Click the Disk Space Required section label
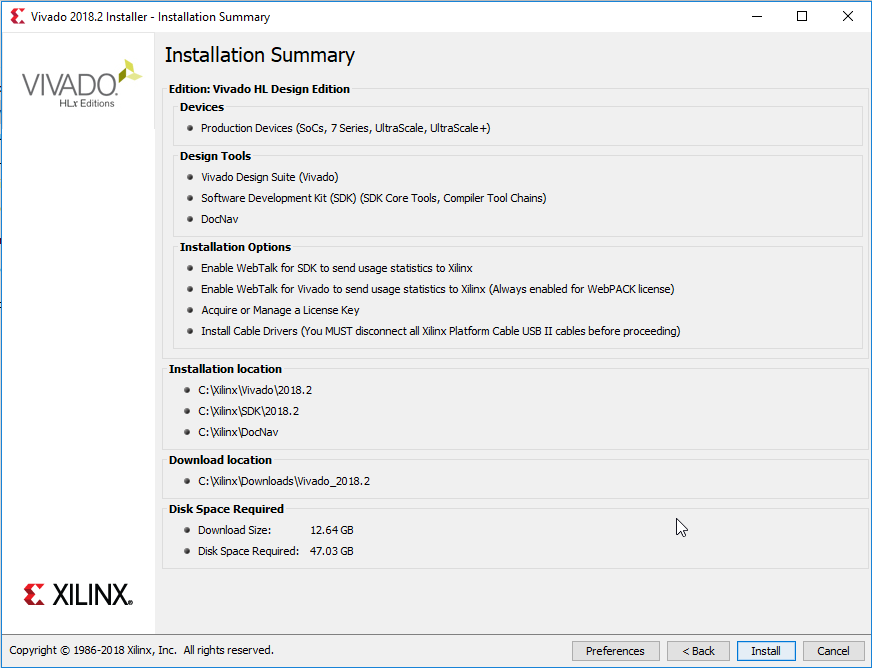 coord(226,509)
